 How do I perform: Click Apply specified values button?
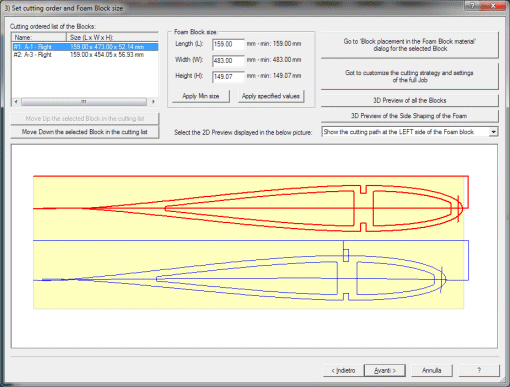271,96
